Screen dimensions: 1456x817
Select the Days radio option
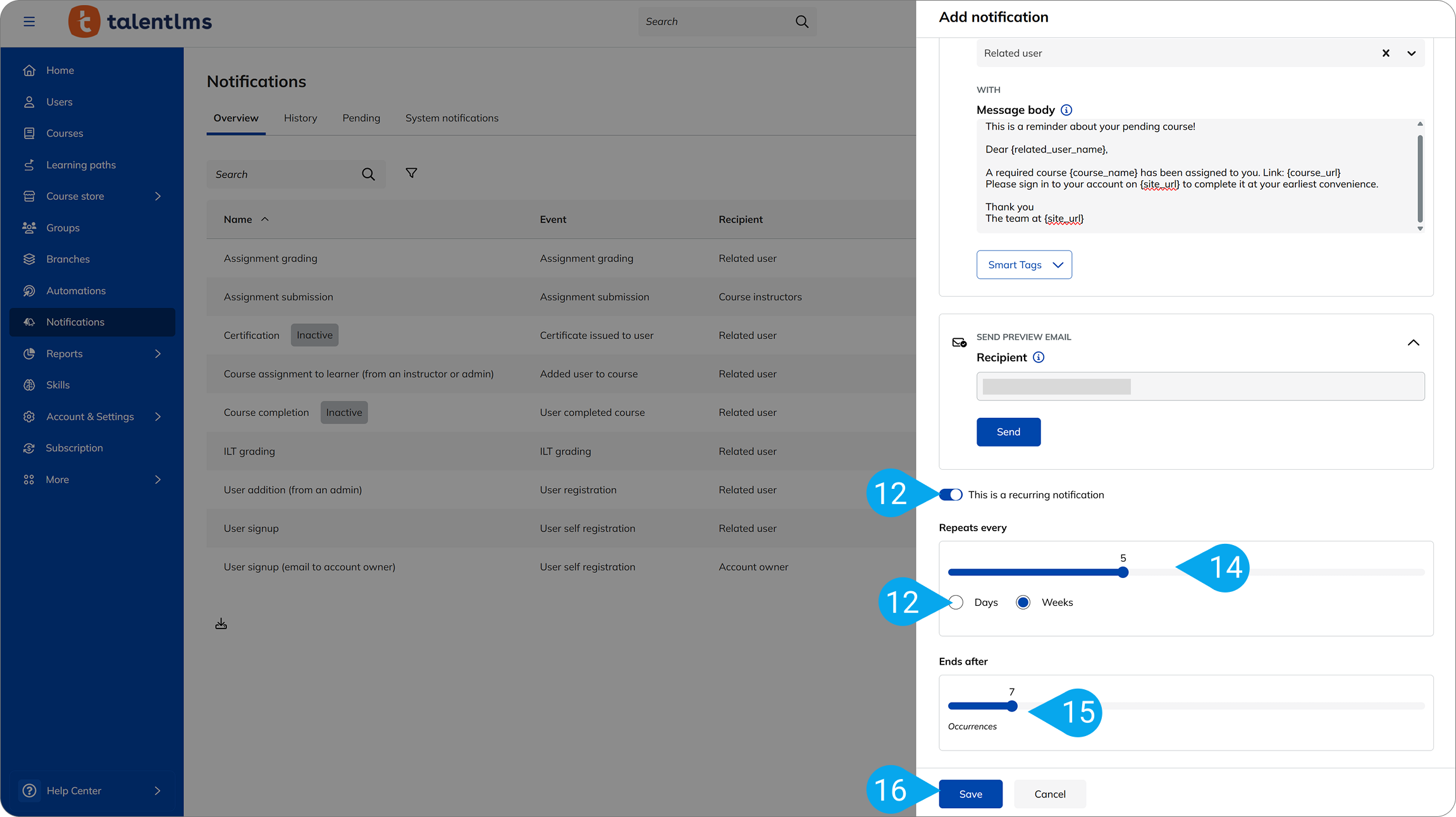click(x=956, y=602)
